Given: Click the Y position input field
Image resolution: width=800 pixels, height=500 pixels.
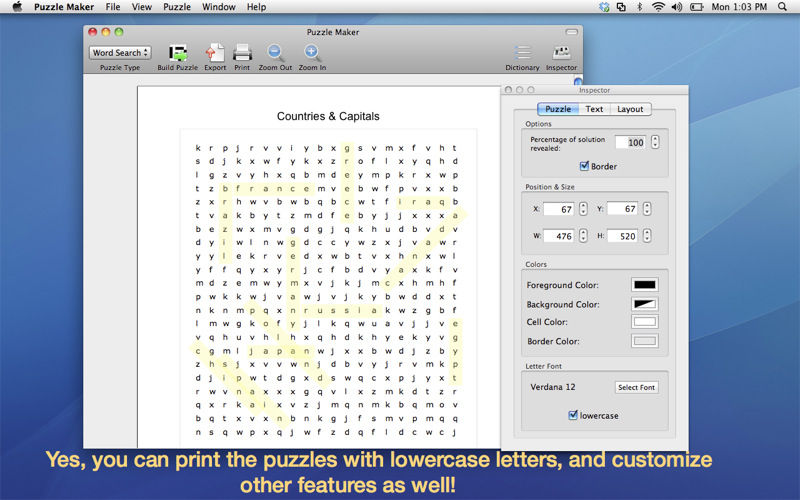Looking at the screenshot, I should coord(622,209).
